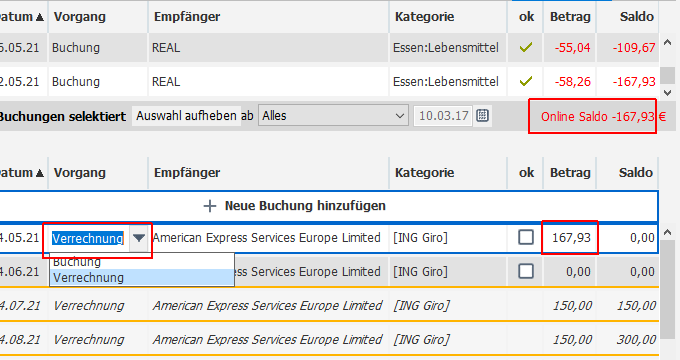The height and width of the screenshot is (360, 680).
Task: Open the calendar date picker icon
Action: point(482,116)
